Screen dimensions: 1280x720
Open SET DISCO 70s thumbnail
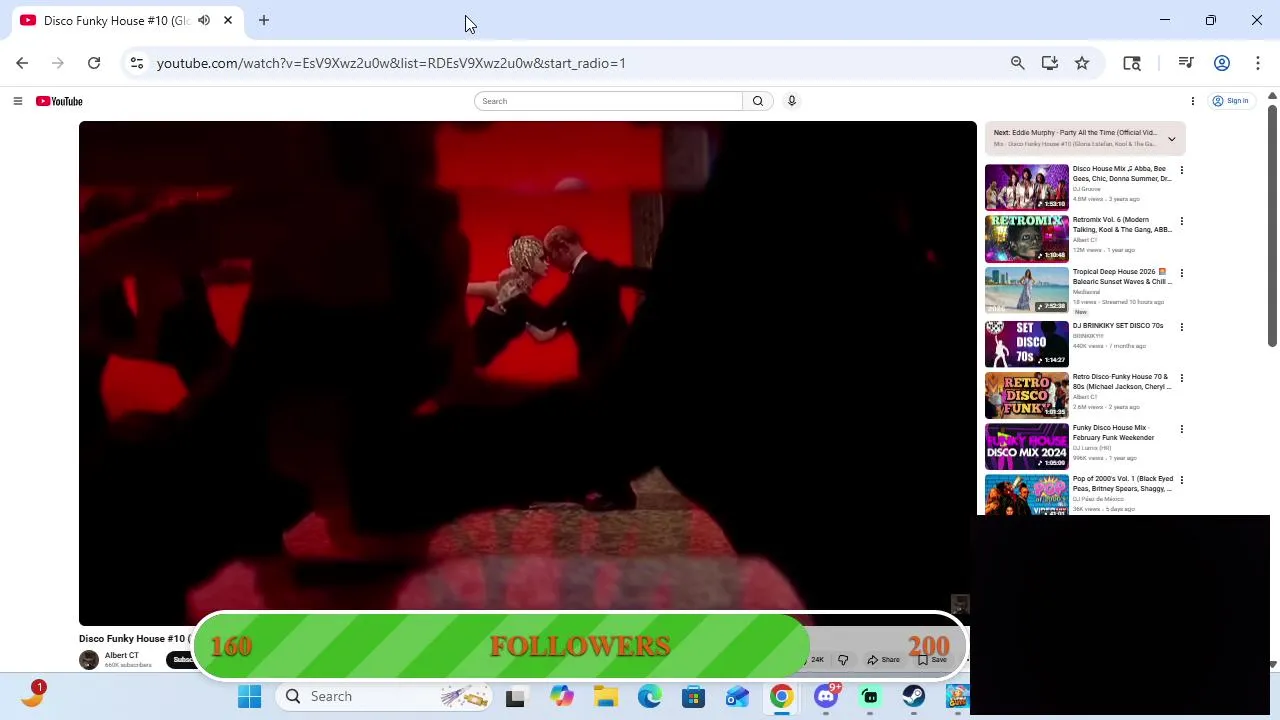point(1026,343)
